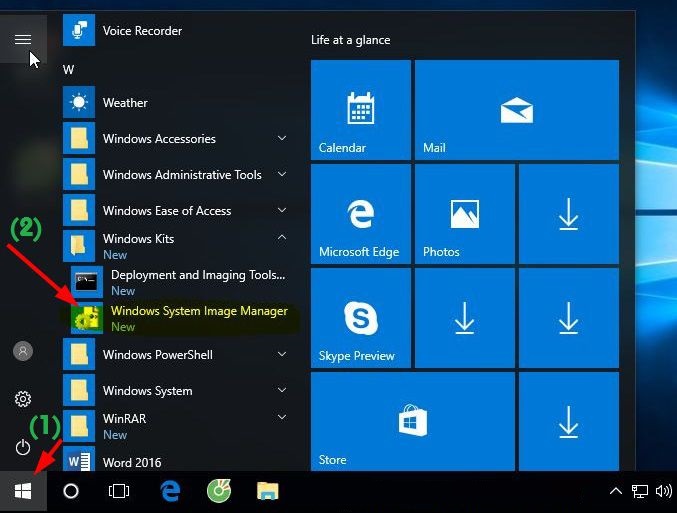Viewport: 677px width, 513px height.
Task: Expand Windows Ease of Access chevron
Action: point(282,210)
